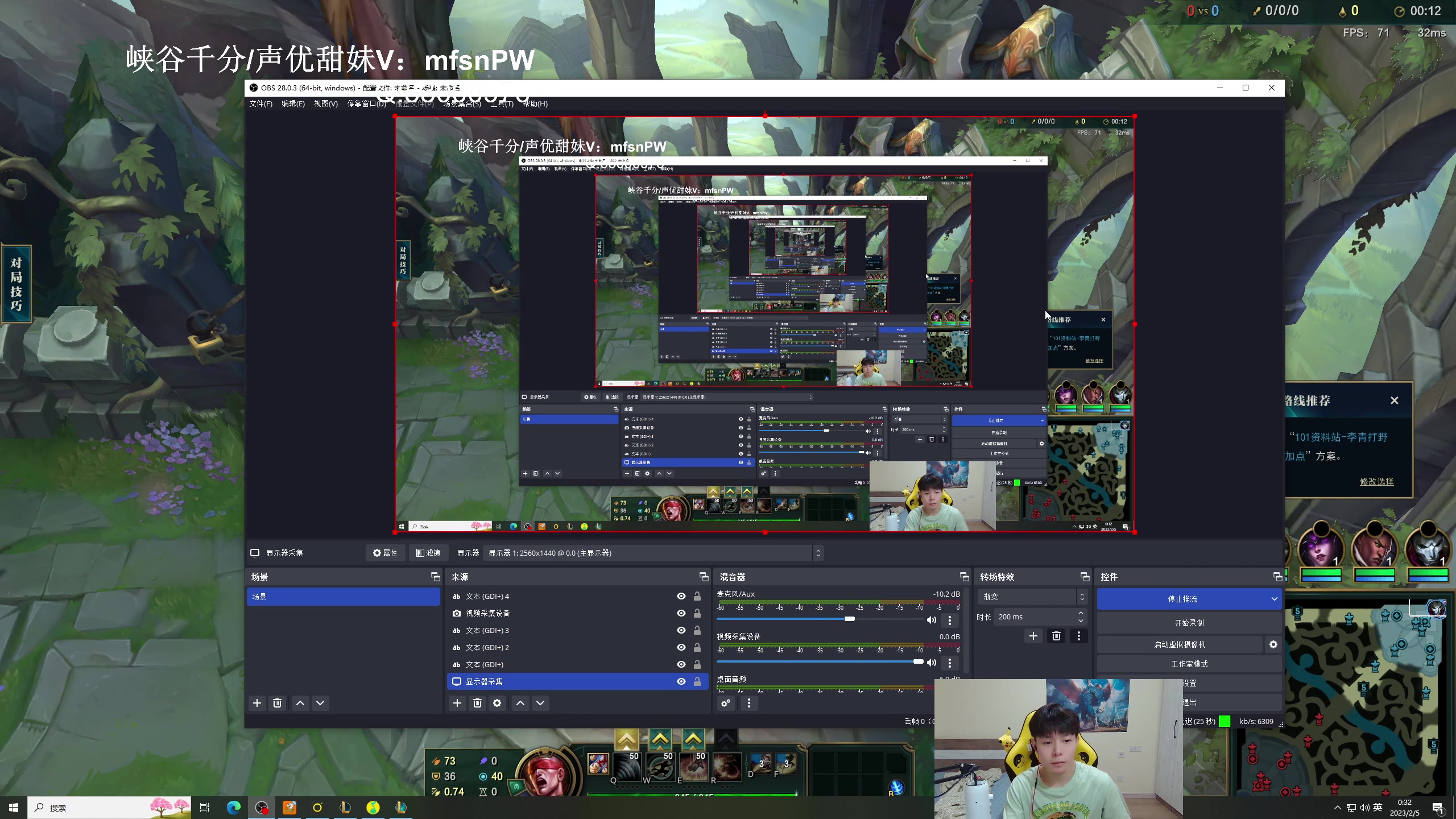Pop out the 场景 dock panel
Viewport: 1456px width, 819px height.
(x=436, y=577)
